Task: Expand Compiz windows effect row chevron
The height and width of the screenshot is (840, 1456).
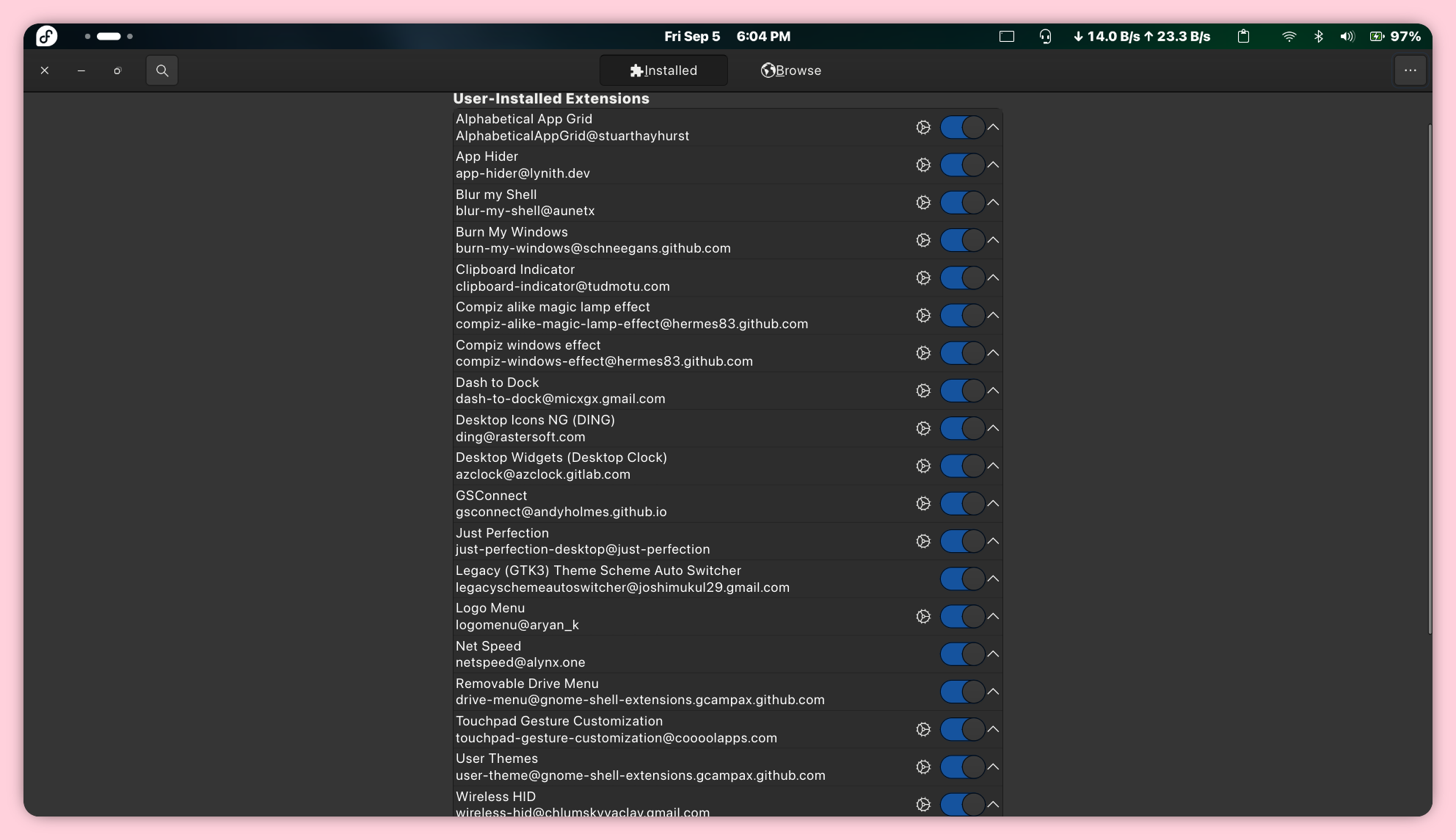Action: coord(993,353)
